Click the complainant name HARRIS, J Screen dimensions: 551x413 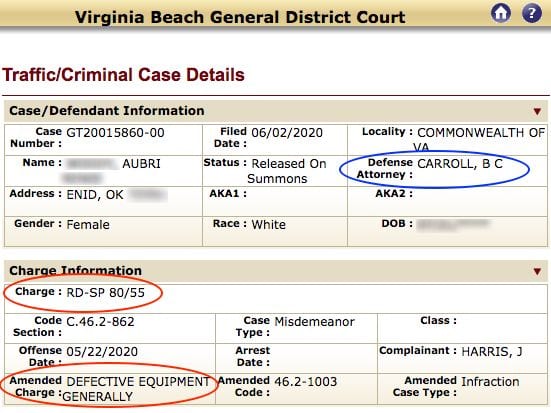[x=492, y=352]
